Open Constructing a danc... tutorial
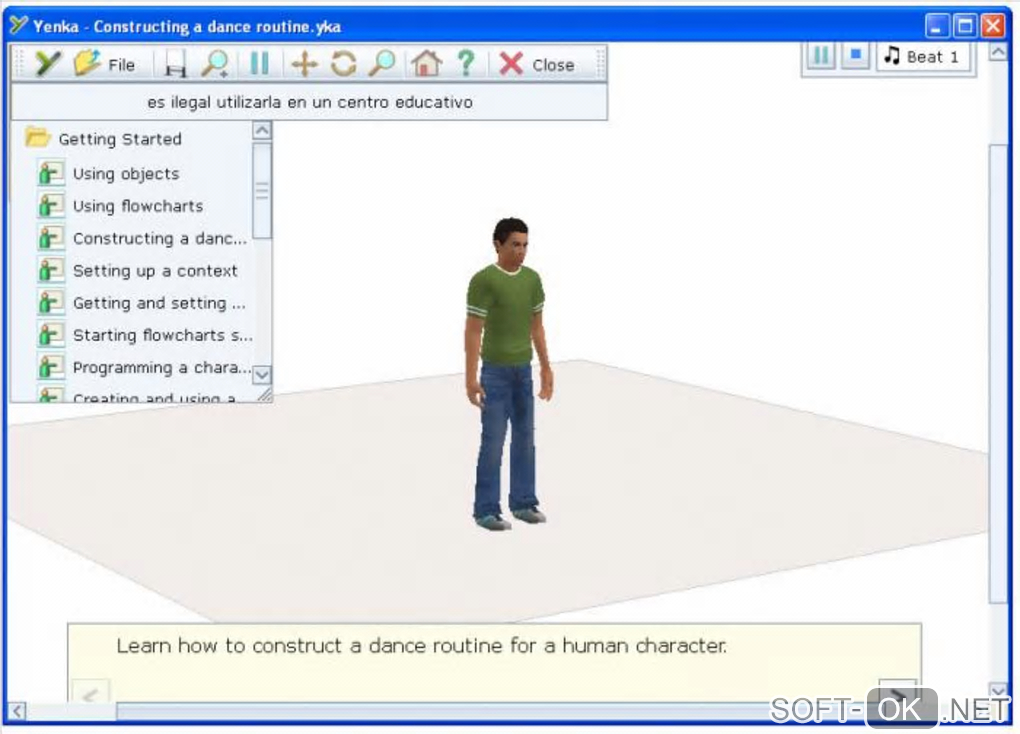 coord(160,239)
